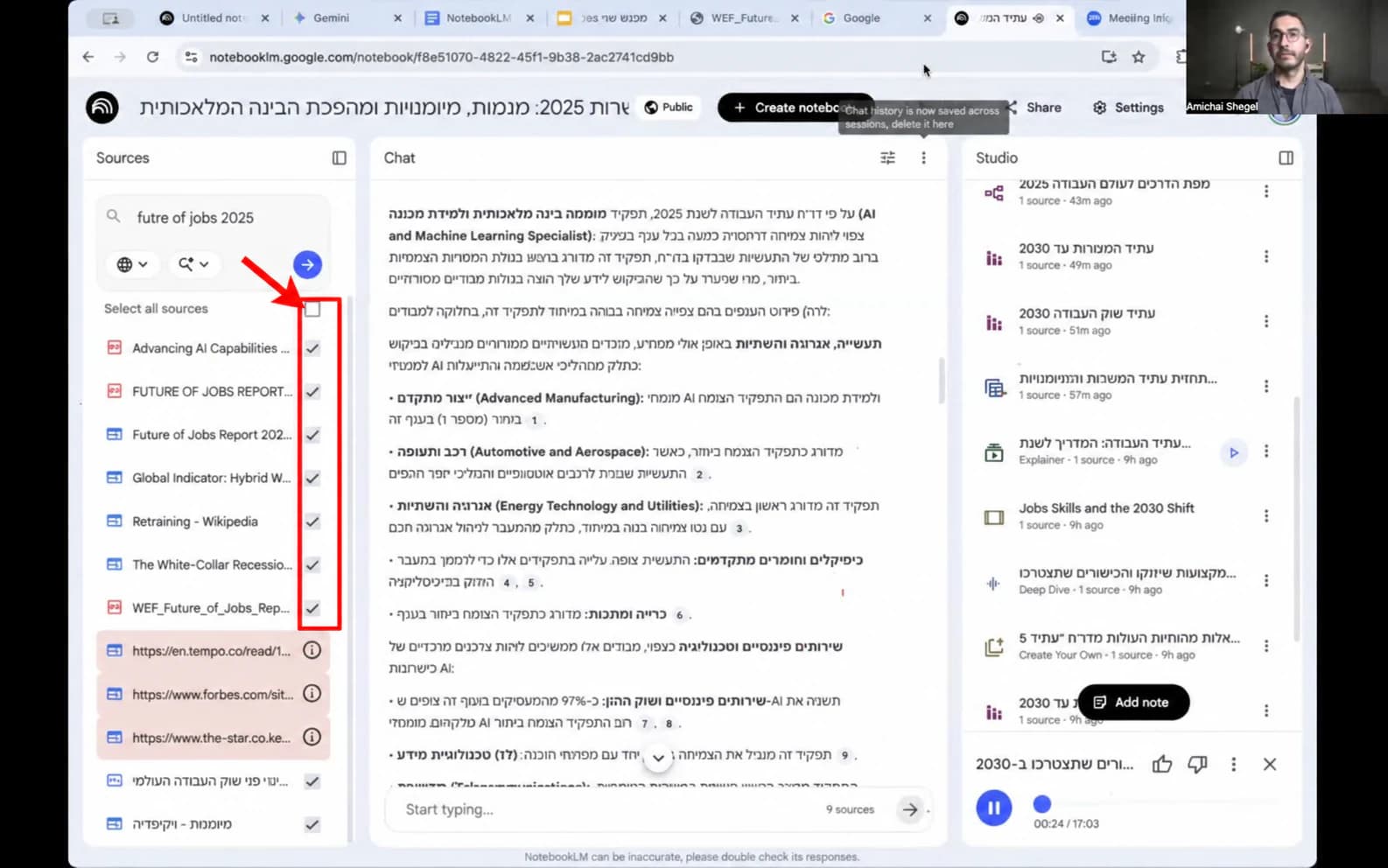Click the Add note button

pyautogui.click(x=1133, y=702)
